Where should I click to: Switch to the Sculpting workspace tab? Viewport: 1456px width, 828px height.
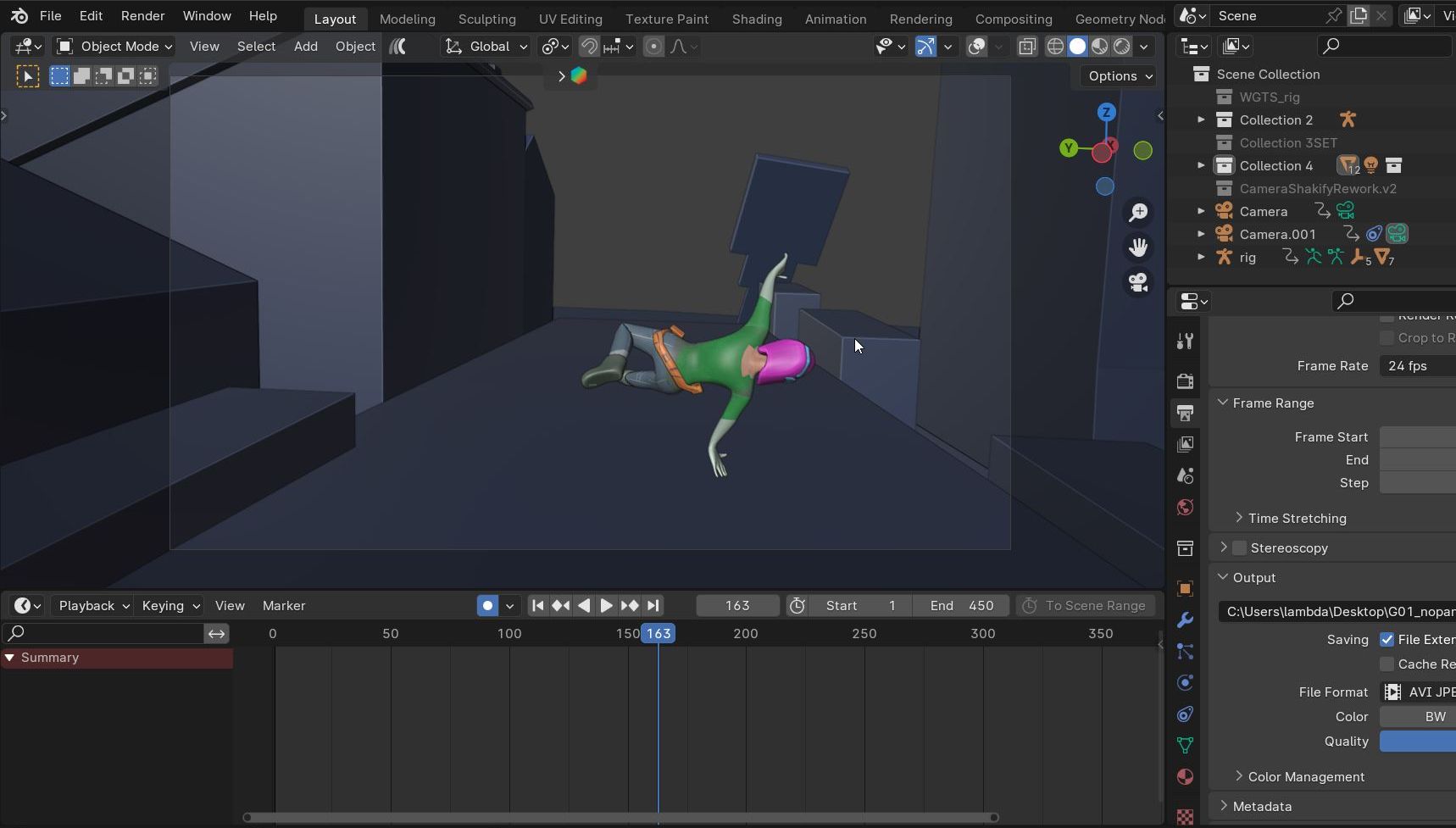pyautogui.click(x=486, y=19)
